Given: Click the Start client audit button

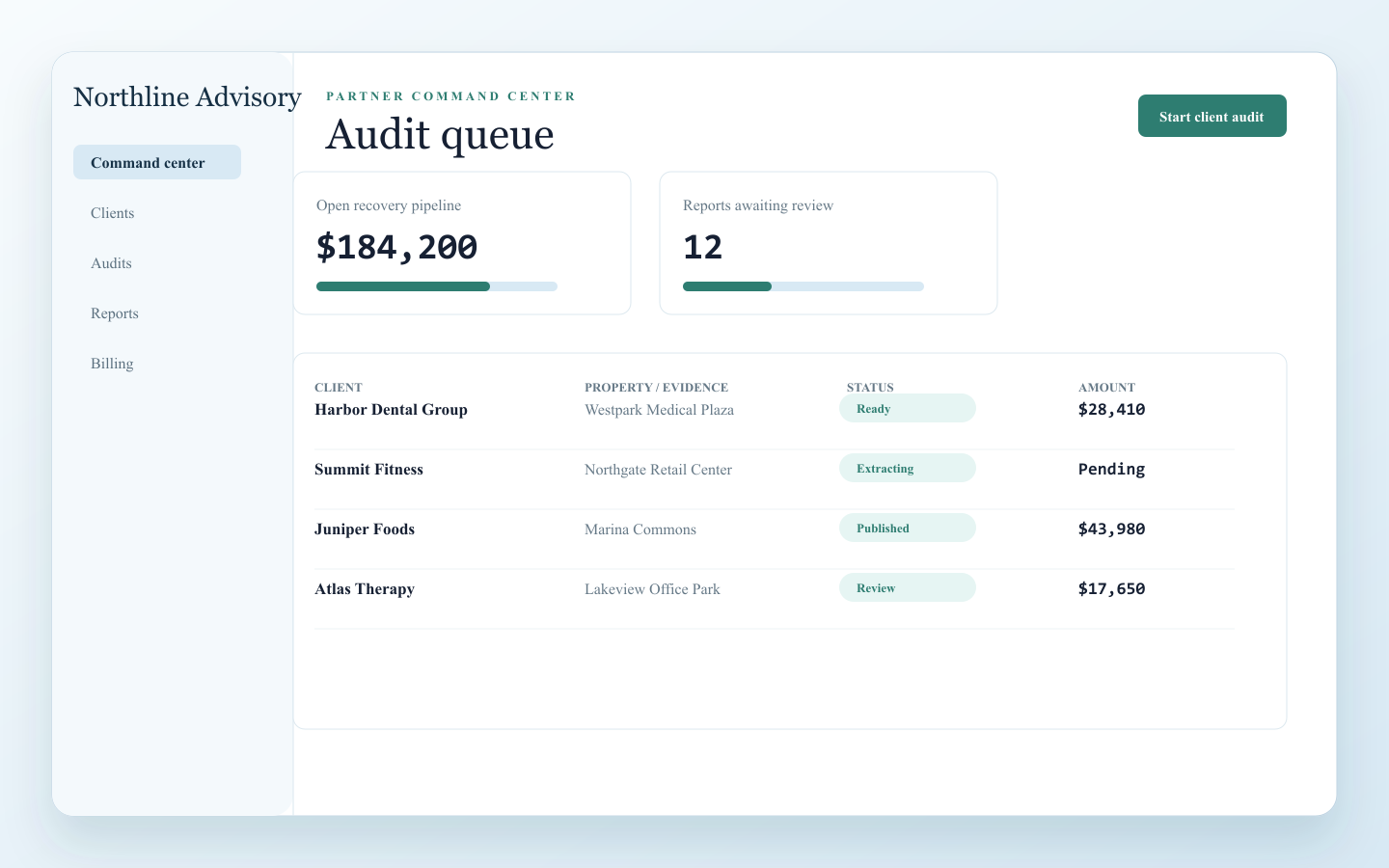Looking at the screenshot, I should tap(1212, 116).
